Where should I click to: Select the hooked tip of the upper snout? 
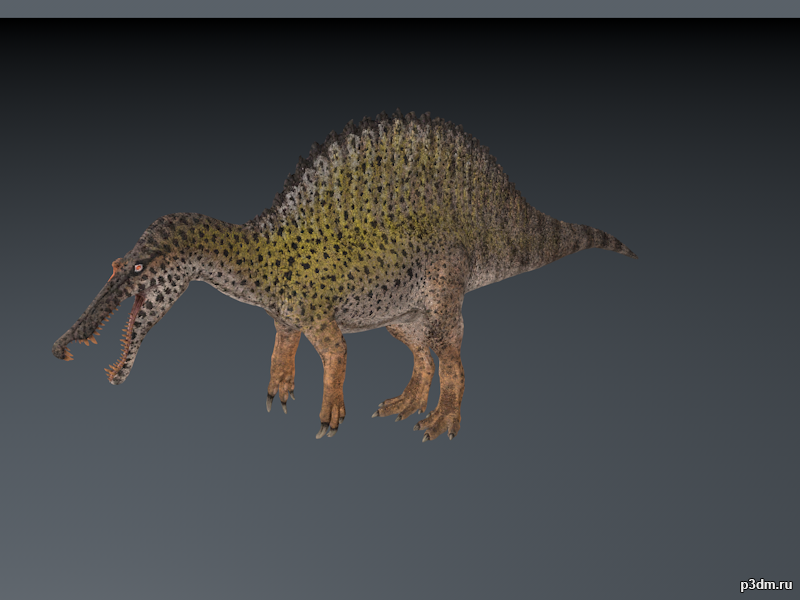click(62, 352)
